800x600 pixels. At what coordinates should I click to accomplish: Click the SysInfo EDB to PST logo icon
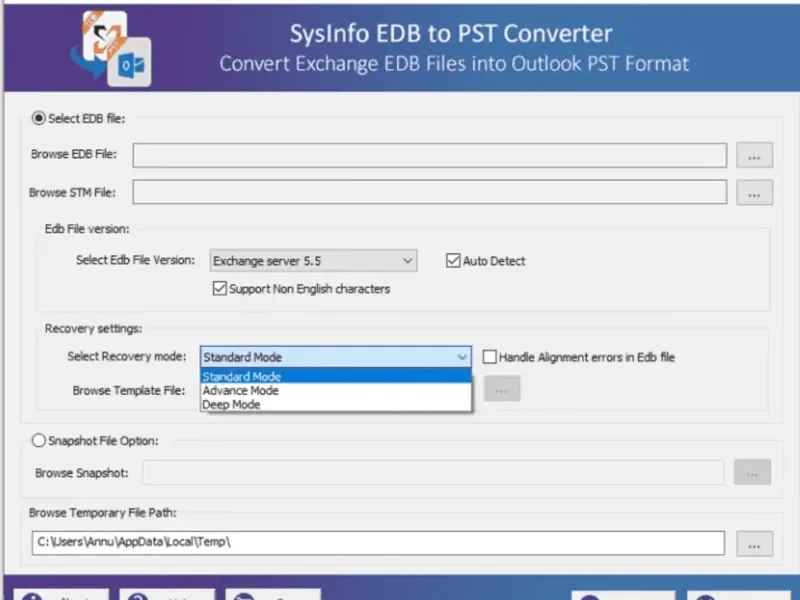pos(111,48)
